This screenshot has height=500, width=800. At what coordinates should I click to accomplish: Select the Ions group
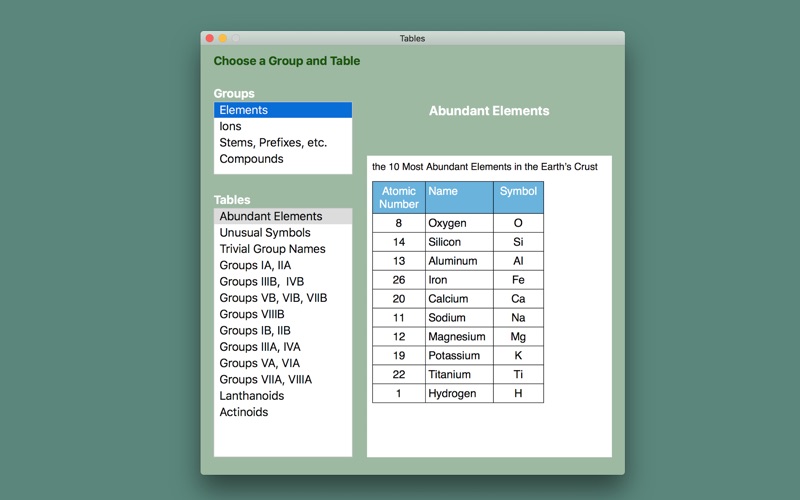[x=283, y=126]
